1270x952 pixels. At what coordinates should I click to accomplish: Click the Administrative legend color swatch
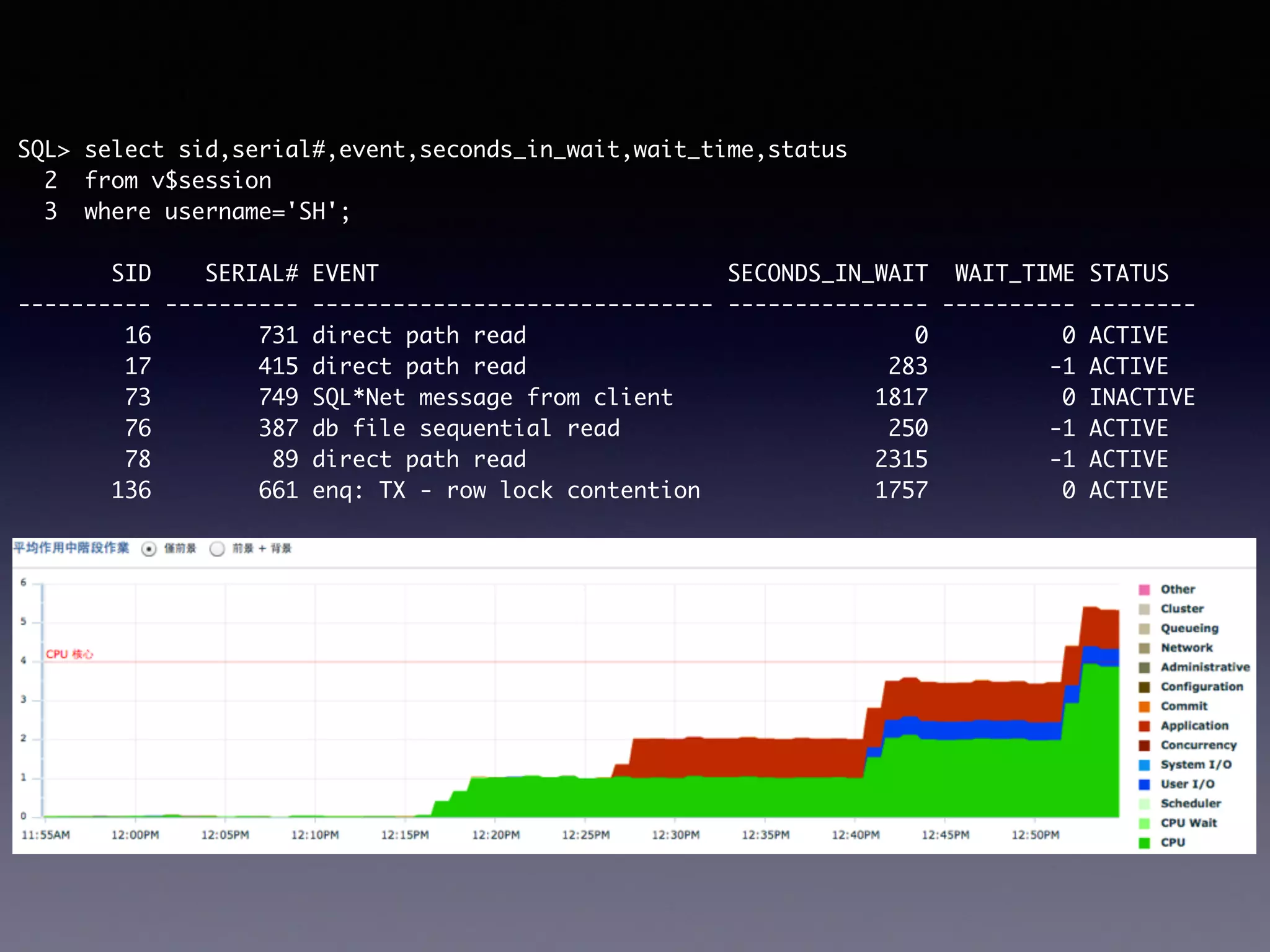pos(1144,667)
